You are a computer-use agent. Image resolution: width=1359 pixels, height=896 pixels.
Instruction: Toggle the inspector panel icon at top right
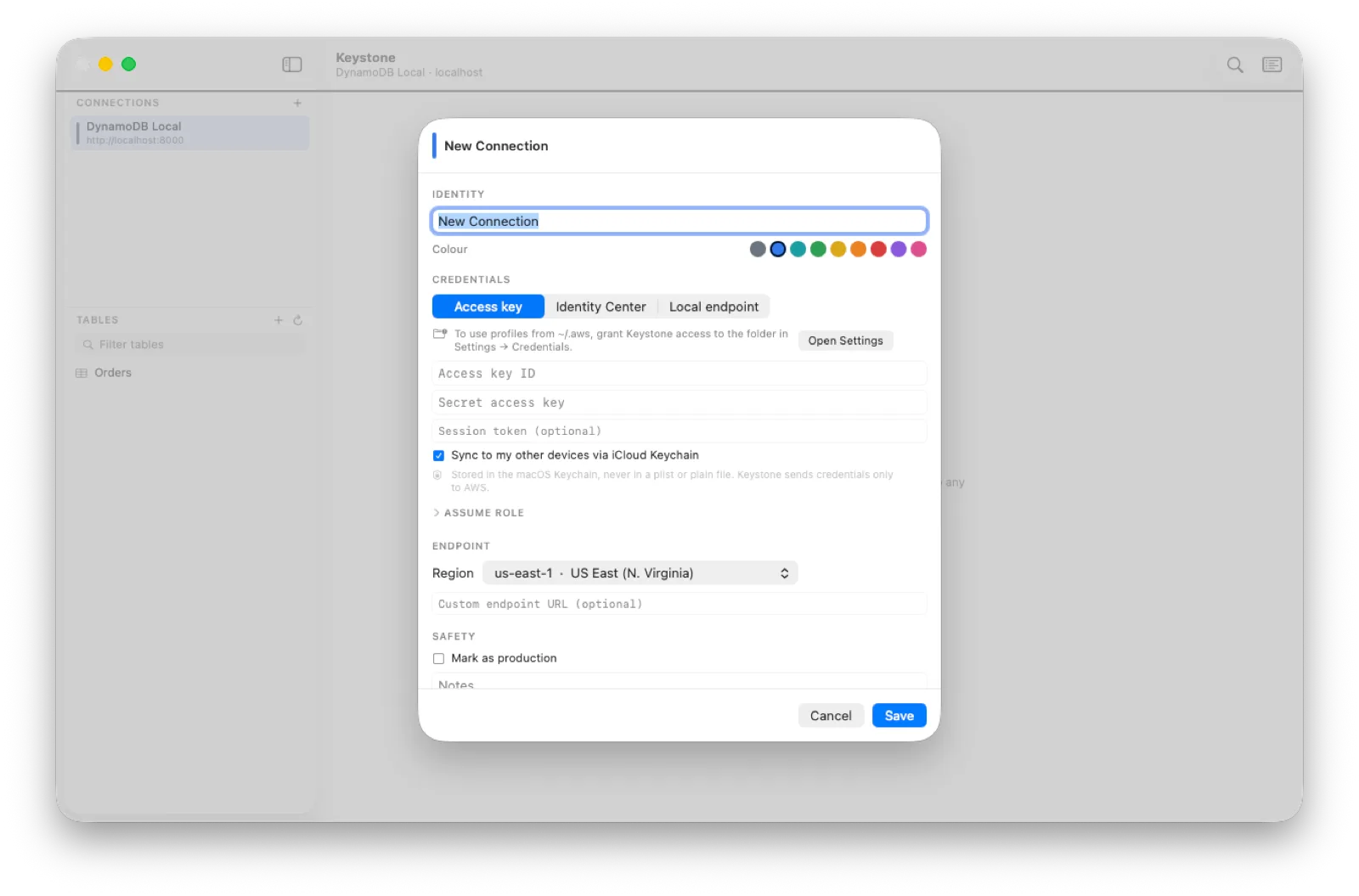pyautogui.click(x=1272, y=65)
